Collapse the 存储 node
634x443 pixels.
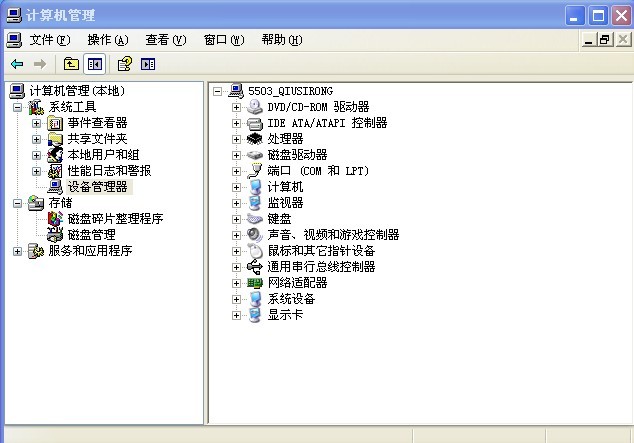pos(17,203)
